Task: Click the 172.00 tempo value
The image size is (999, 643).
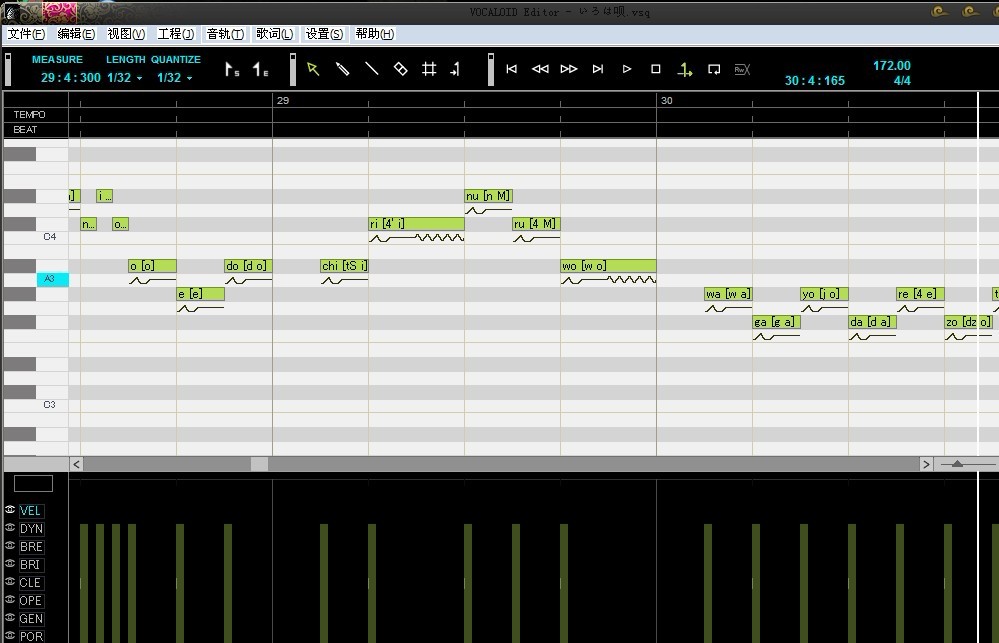Action: [x=891, y=66]
